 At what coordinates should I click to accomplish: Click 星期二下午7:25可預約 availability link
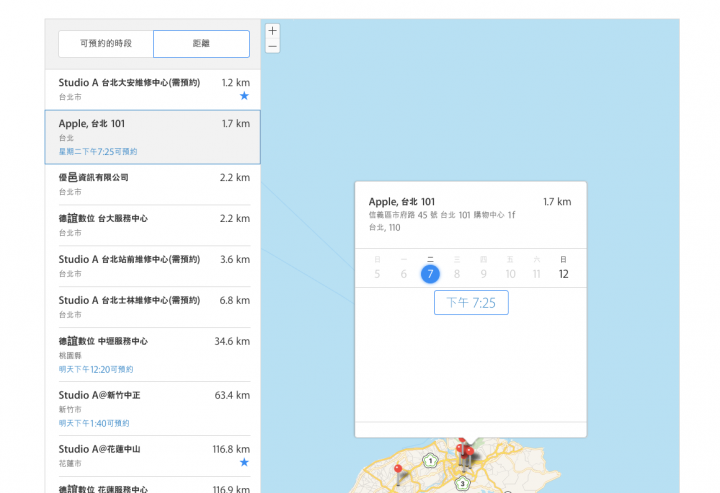(x=98, y=151)
